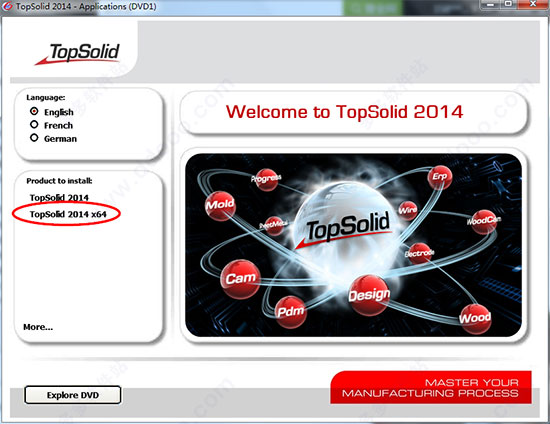Click the Master Your Manufacturing Process banner
This screenshot has width=550, height=424.
click(x=431, y=388)
